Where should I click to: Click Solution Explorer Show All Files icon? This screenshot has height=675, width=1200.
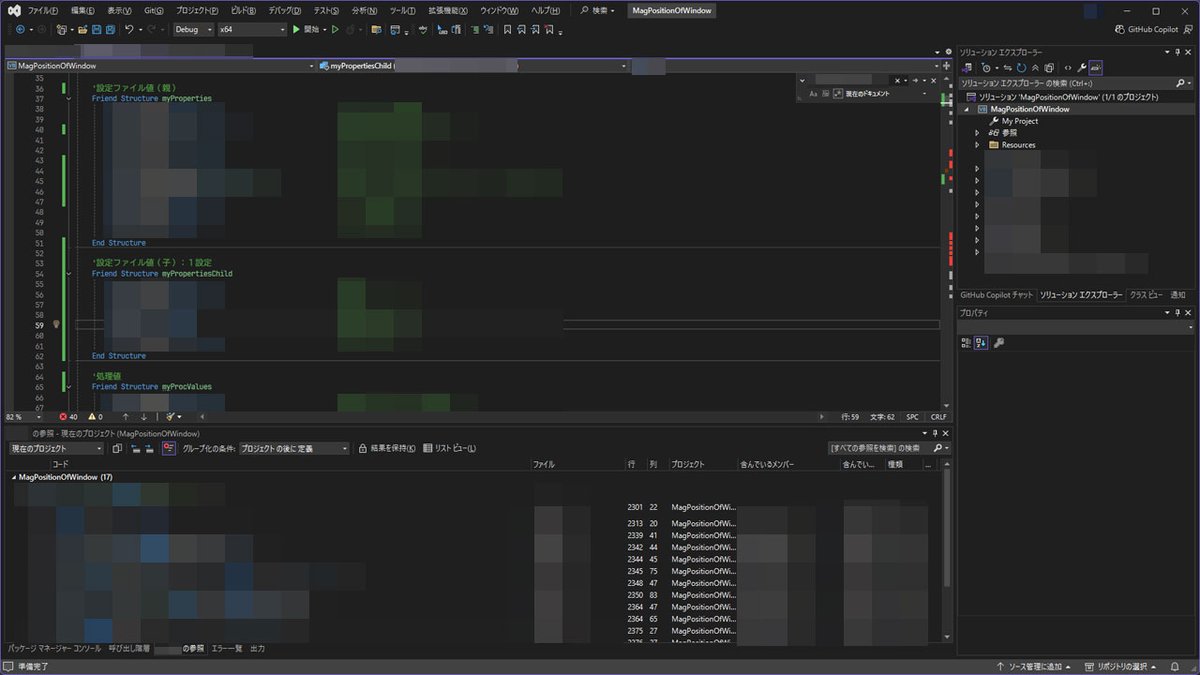click(1048, 67)
